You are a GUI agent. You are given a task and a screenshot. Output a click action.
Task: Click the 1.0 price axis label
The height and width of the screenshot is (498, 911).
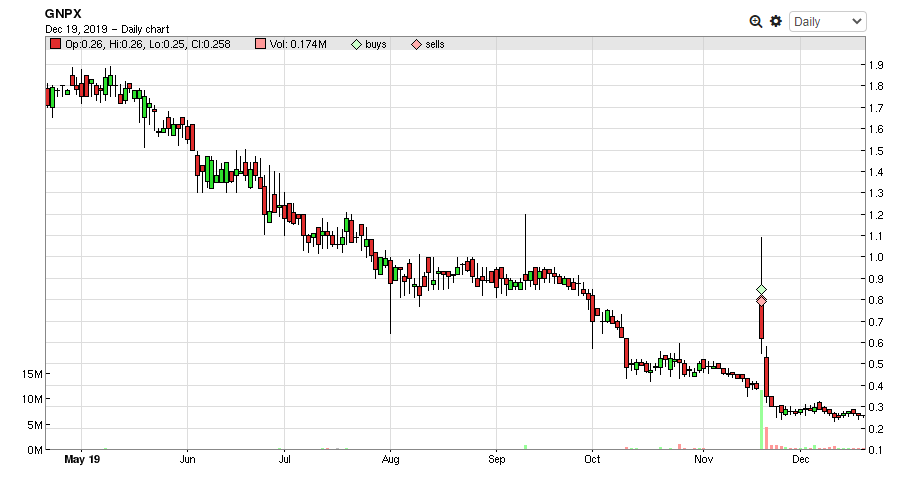coord(876,257)
